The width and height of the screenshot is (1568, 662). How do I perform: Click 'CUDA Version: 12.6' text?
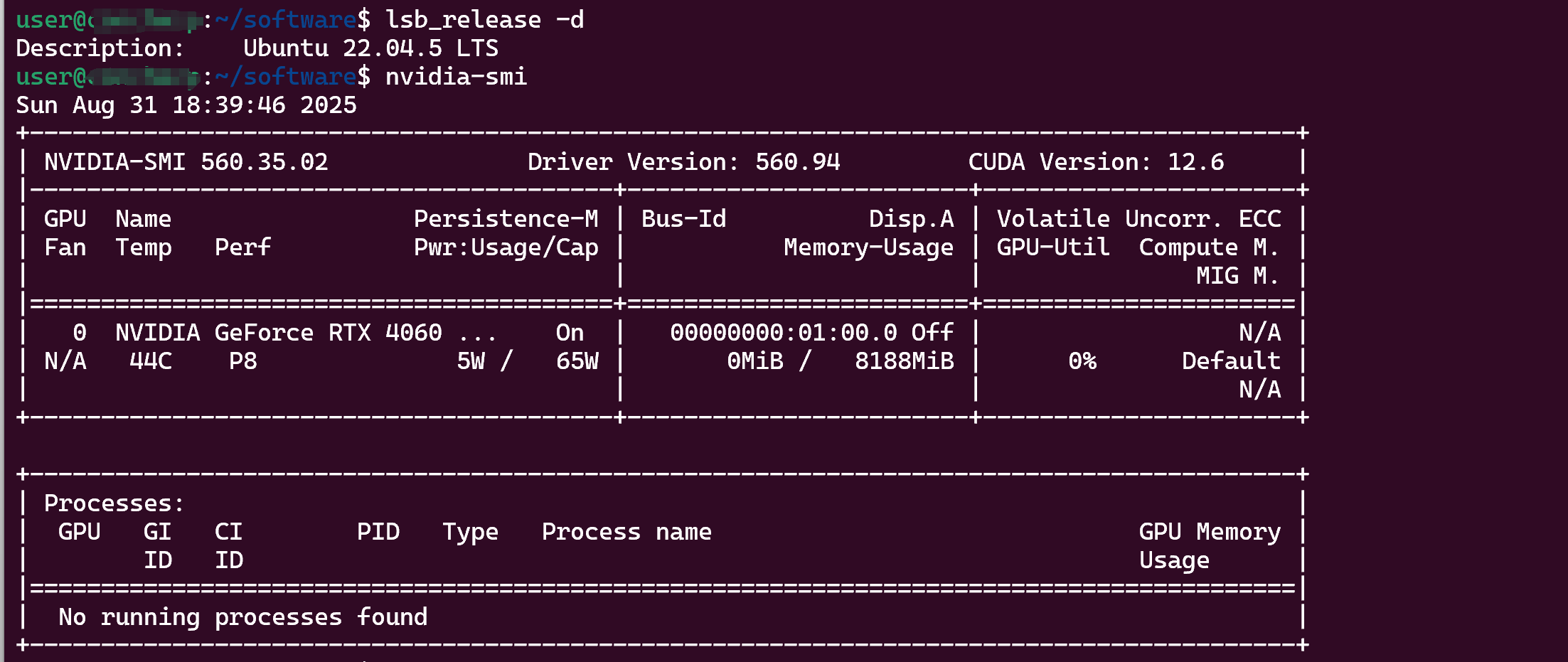pyautogui.click(x=1096, y=162)
